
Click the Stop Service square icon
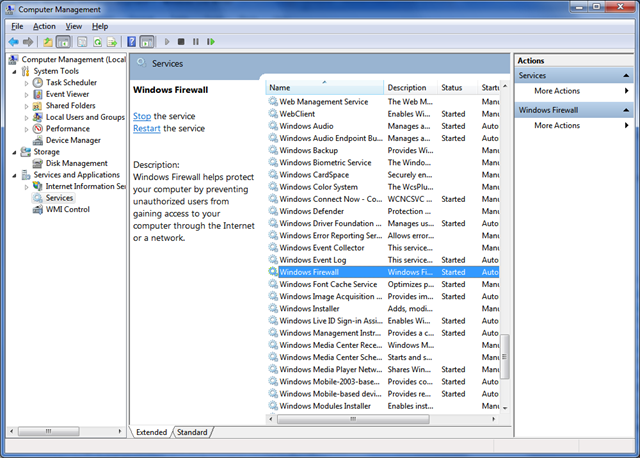click(181, 42)
